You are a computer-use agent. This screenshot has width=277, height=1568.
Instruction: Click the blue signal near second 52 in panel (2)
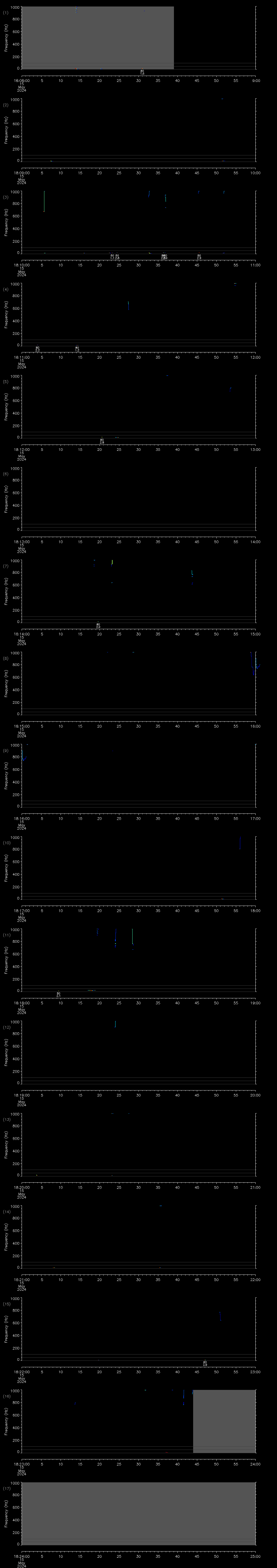222,99
